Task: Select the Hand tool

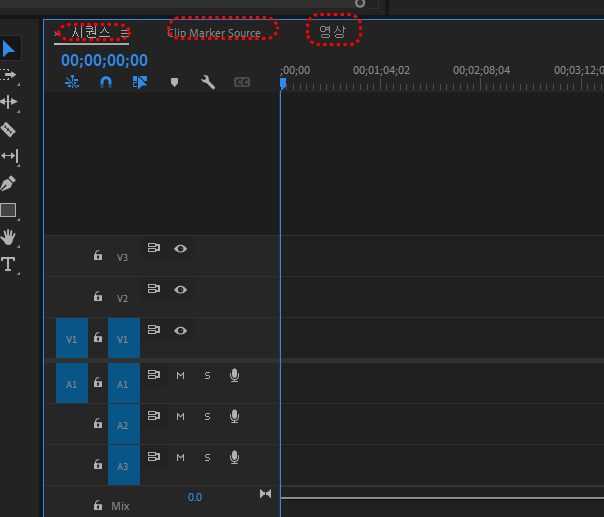Action: 8,237
